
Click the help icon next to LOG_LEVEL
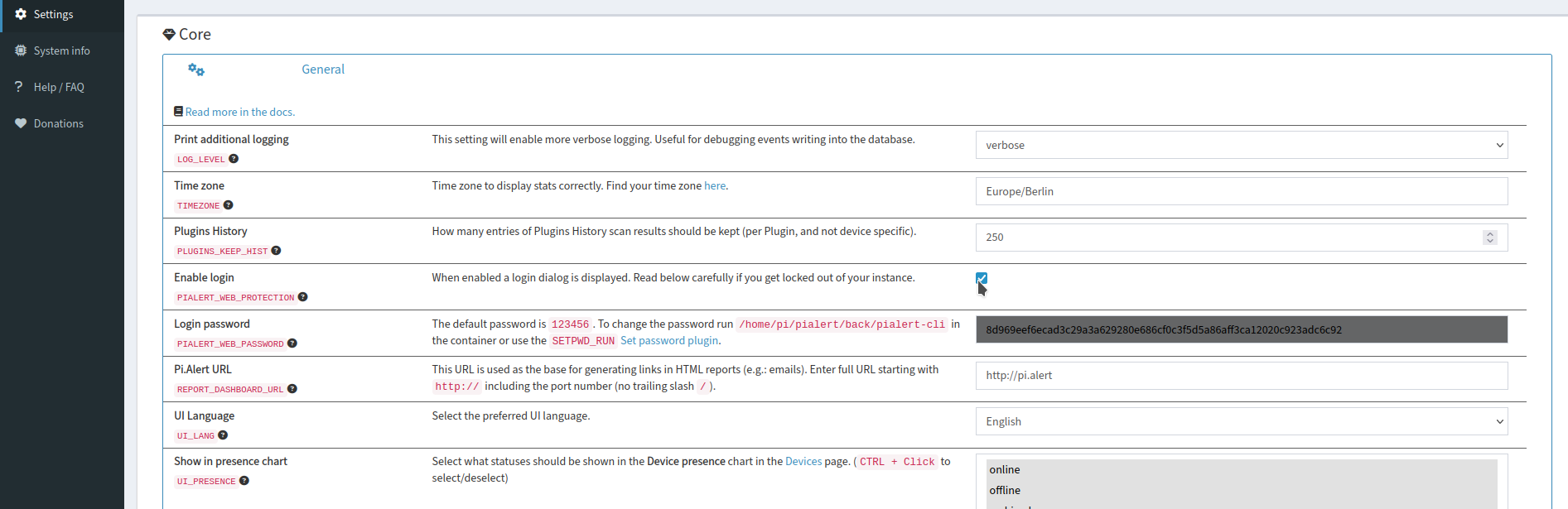pos(234,159)
